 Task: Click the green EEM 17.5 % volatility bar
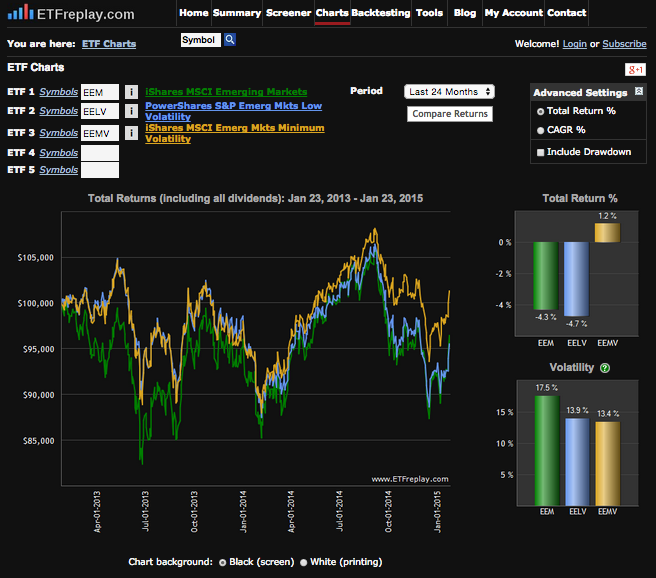[x=547, y=450]
